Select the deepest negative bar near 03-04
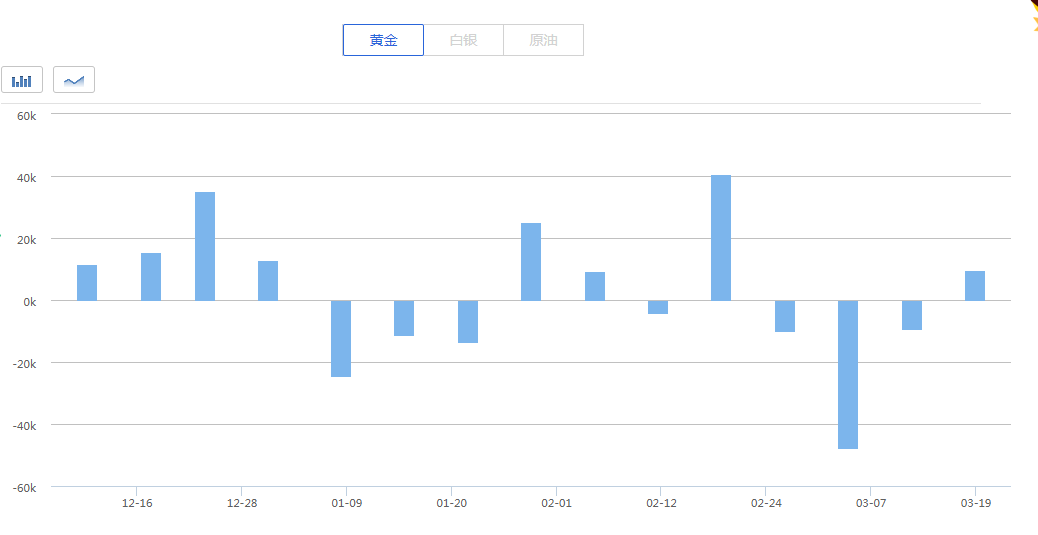Viewport: 1038px width, 535px height. tap(848, 375)
